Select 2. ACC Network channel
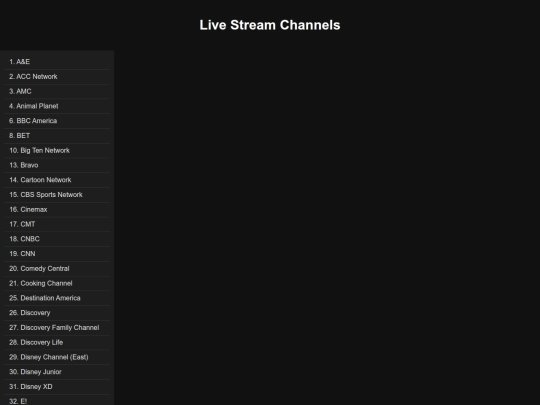The height and width of the screenshot is (405, 540). pos(57,77)
